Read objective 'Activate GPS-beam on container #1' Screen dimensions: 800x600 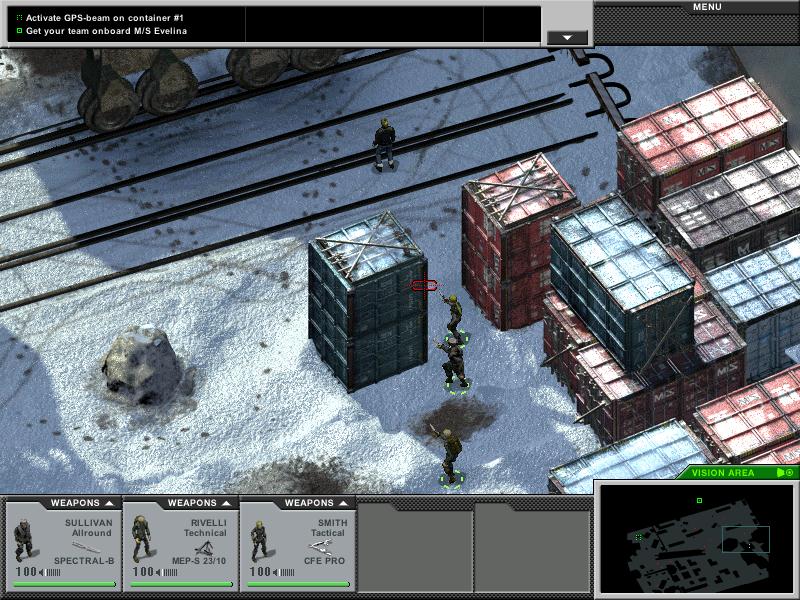pos(105,18)
